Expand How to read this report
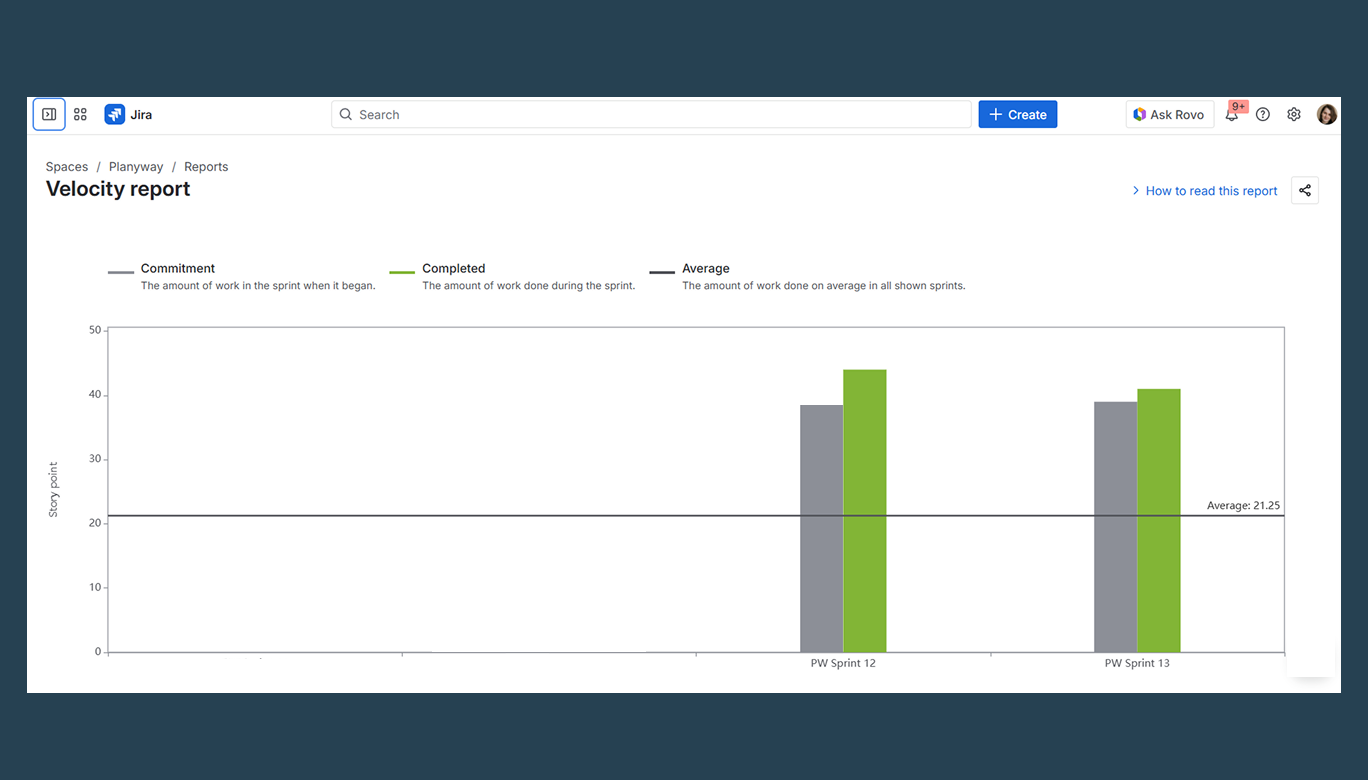Viewport: 1368px width, 780px height. tap(1204, 191)
